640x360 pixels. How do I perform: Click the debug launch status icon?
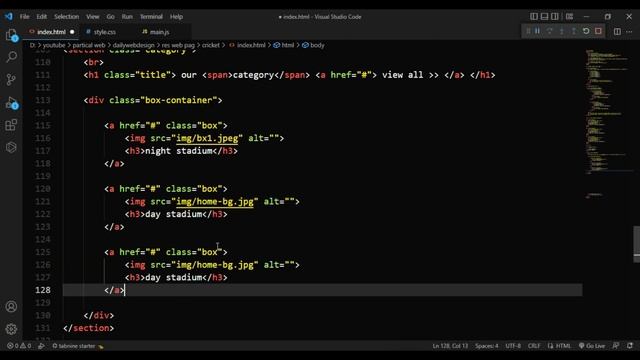click(41, 346)
